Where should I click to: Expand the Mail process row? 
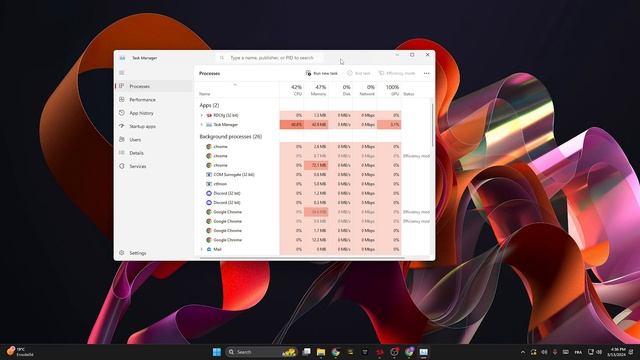tap(201, 249)
